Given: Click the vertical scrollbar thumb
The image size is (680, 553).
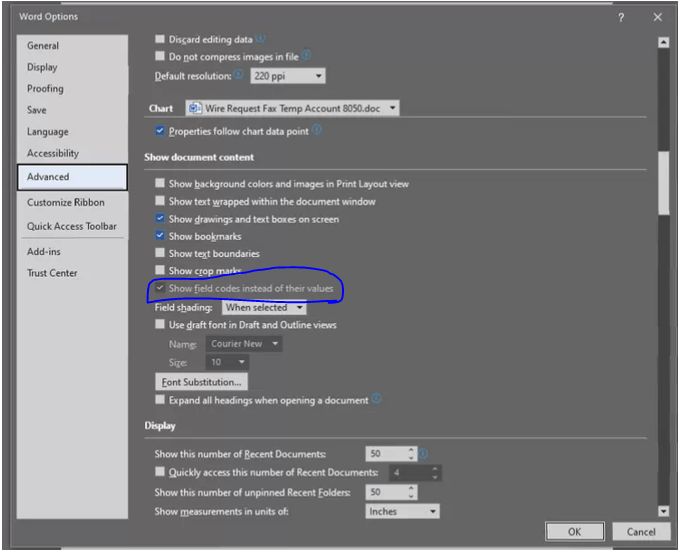Looking at the screenshot, I should [x=663, y=183].
